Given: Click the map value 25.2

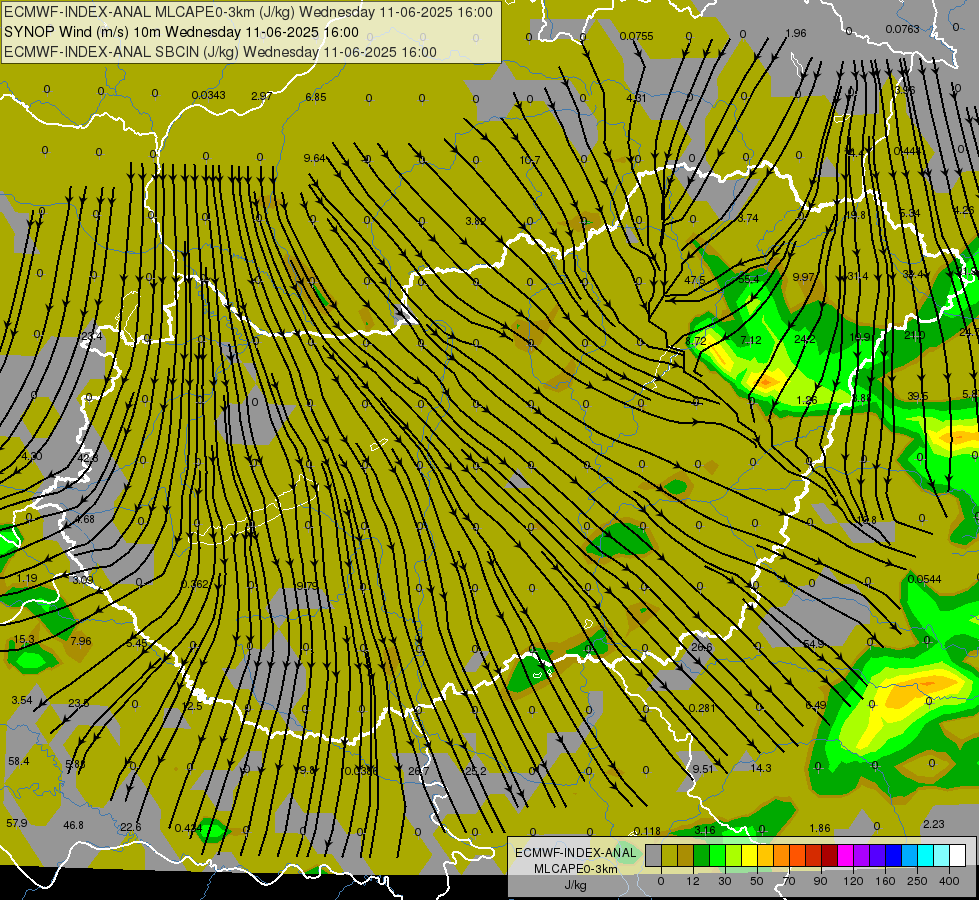Looking at the screenshot, I should pyautogui.click(x=476, y=771).
